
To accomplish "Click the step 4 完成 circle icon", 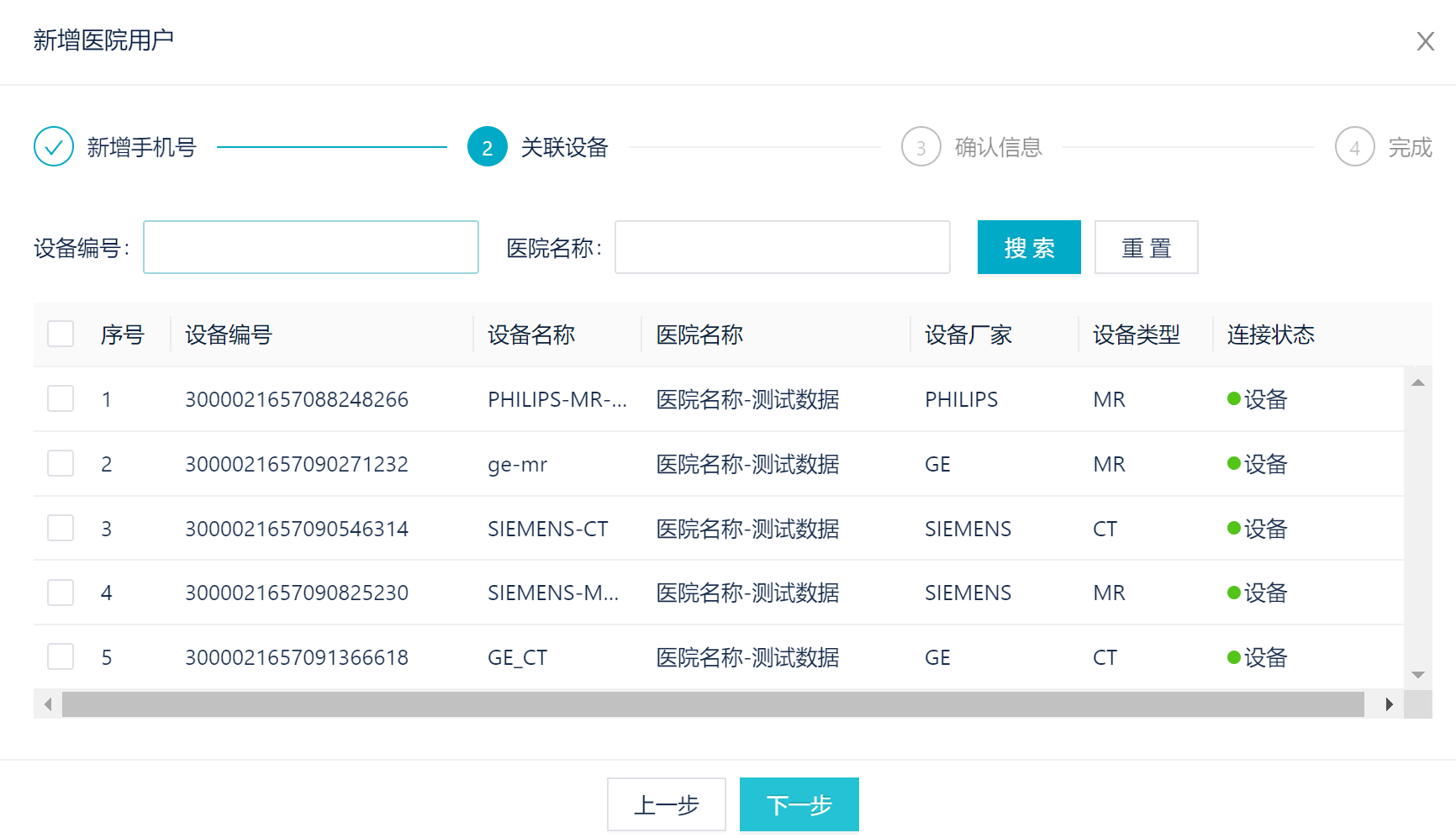I will click(x=1354, y=146).
